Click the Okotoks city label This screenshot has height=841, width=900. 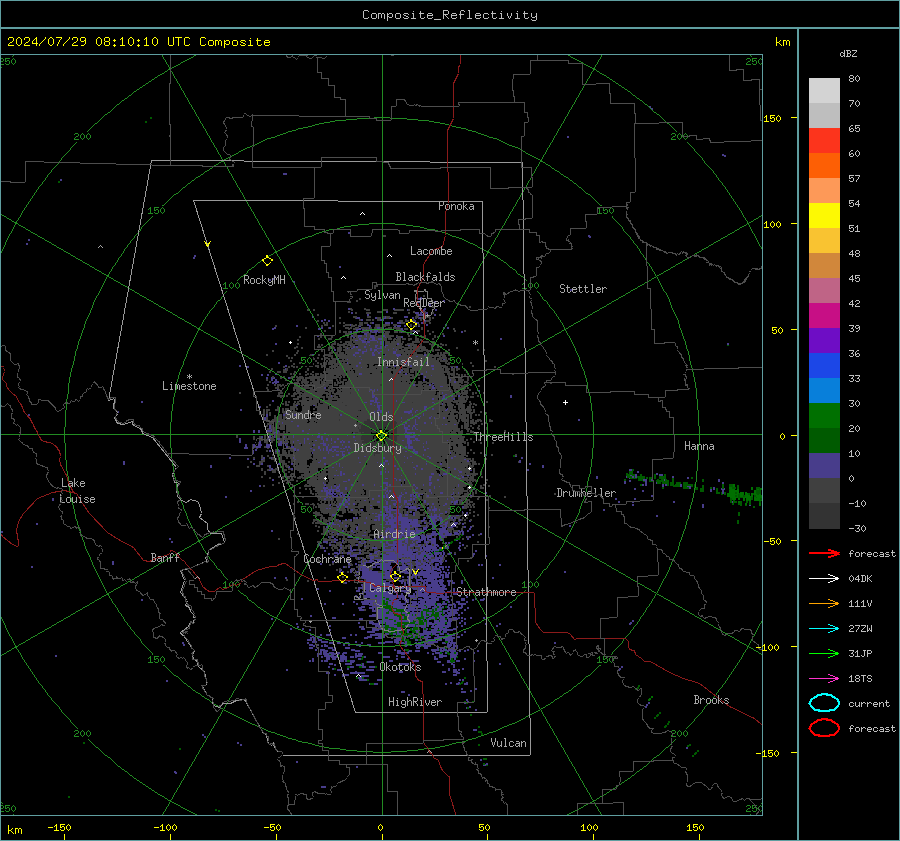pyautogui.click(x=400, y=667)
